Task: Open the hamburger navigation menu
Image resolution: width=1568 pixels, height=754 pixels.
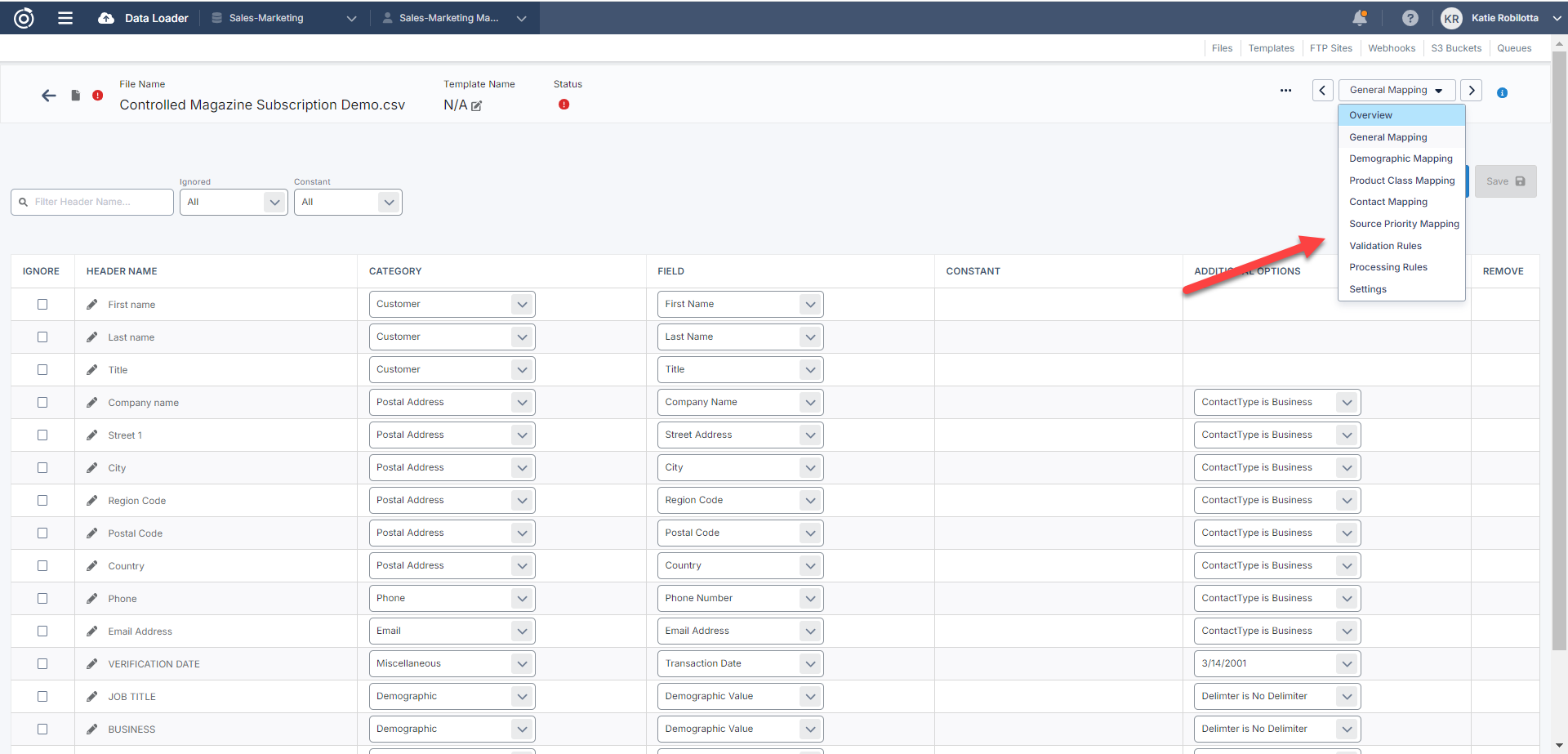Action: [x=65, y=18]
